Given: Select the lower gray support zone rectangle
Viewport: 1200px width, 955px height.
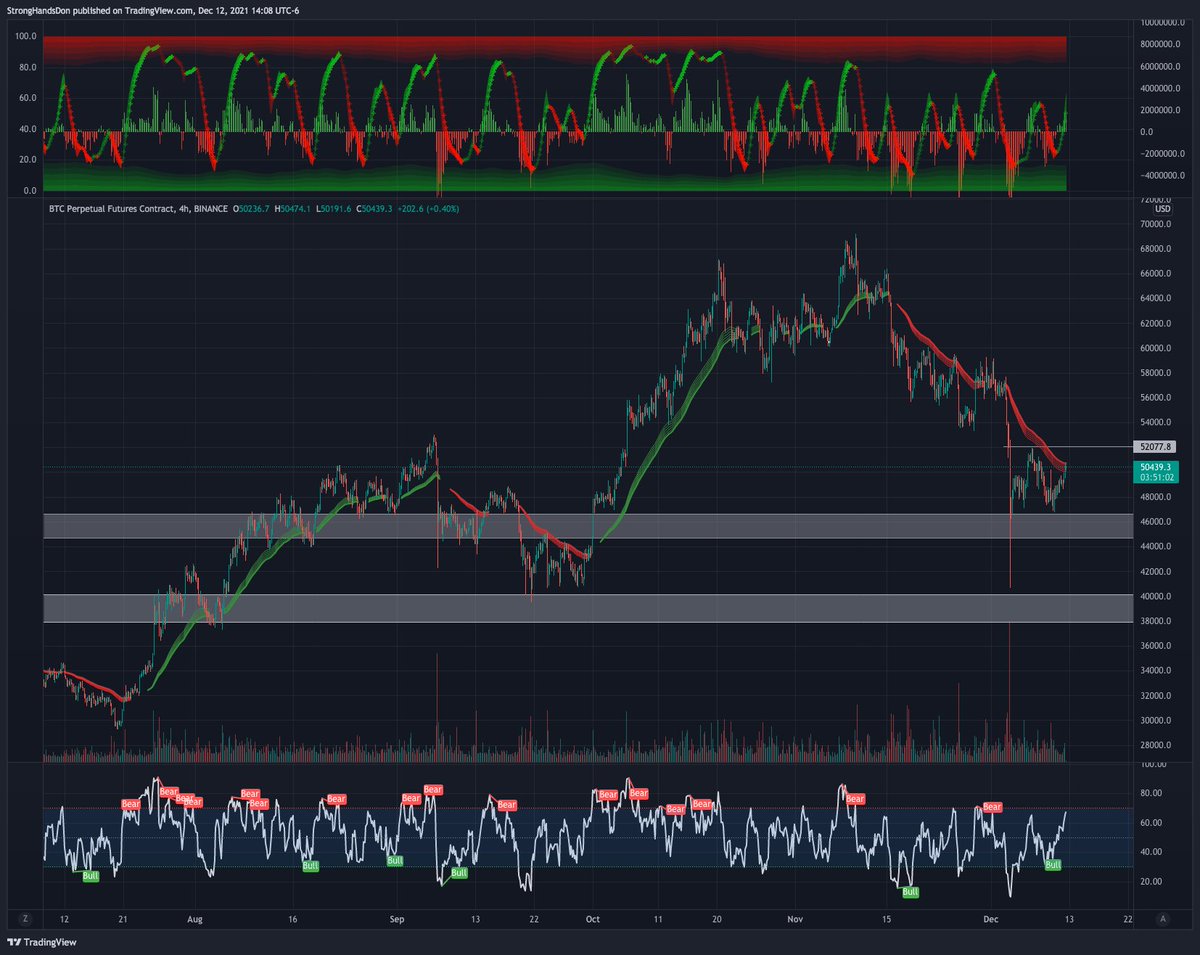Looking at the screenshot, I should pyautogui.click(x=588, y=608).
